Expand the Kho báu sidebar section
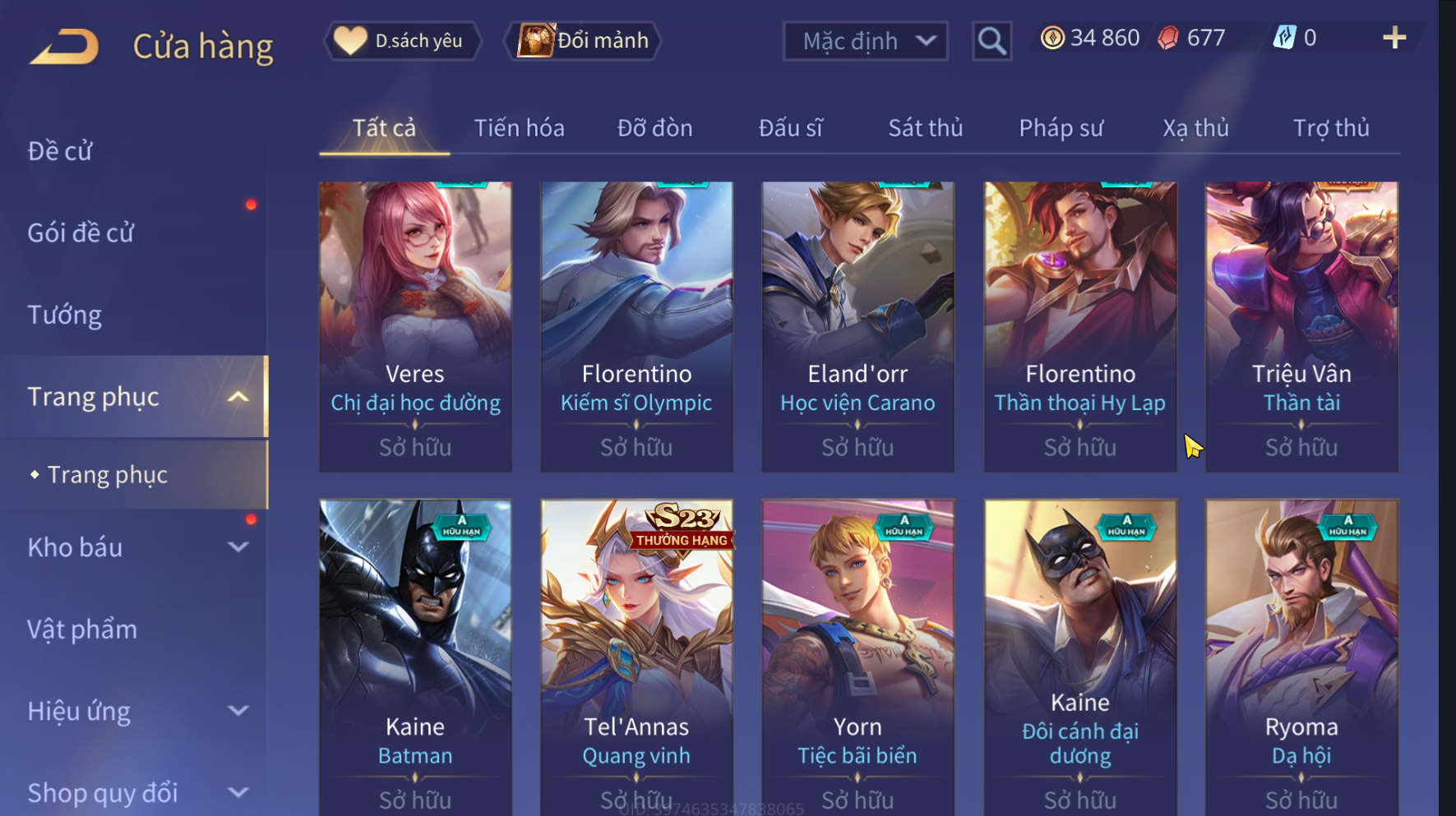1456x816 pixels. 238,547
